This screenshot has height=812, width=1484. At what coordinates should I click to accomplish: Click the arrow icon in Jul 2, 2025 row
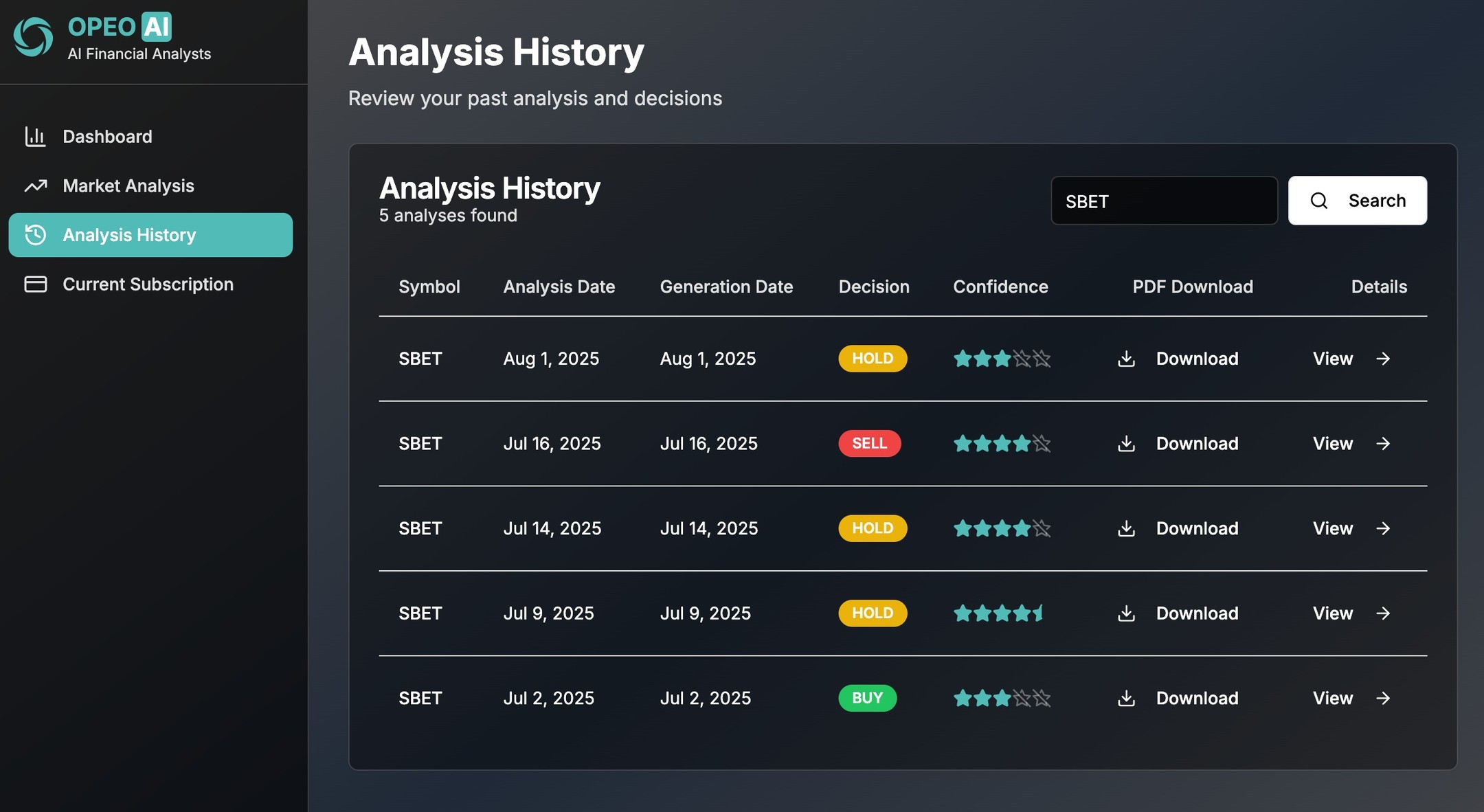coord(1383,698)
